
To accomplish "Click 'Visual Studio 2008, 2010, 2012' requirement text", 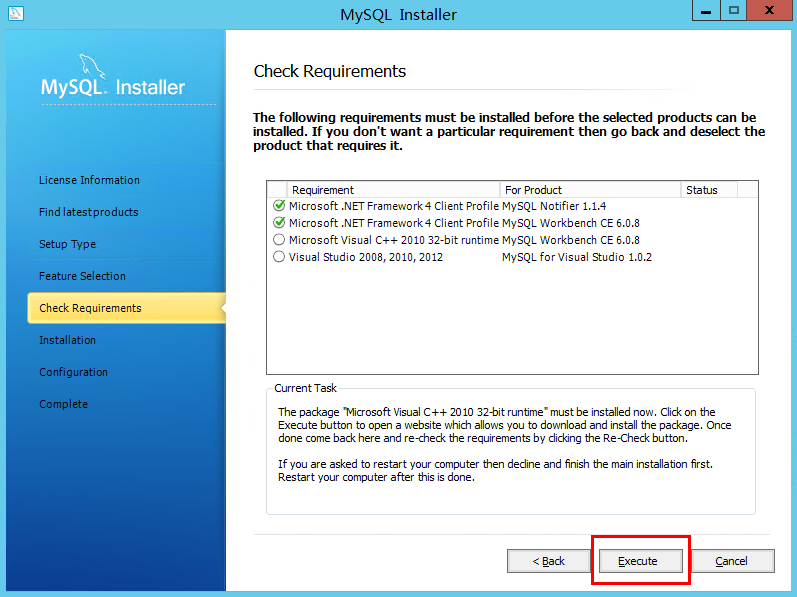I will (x=366, y=257).
